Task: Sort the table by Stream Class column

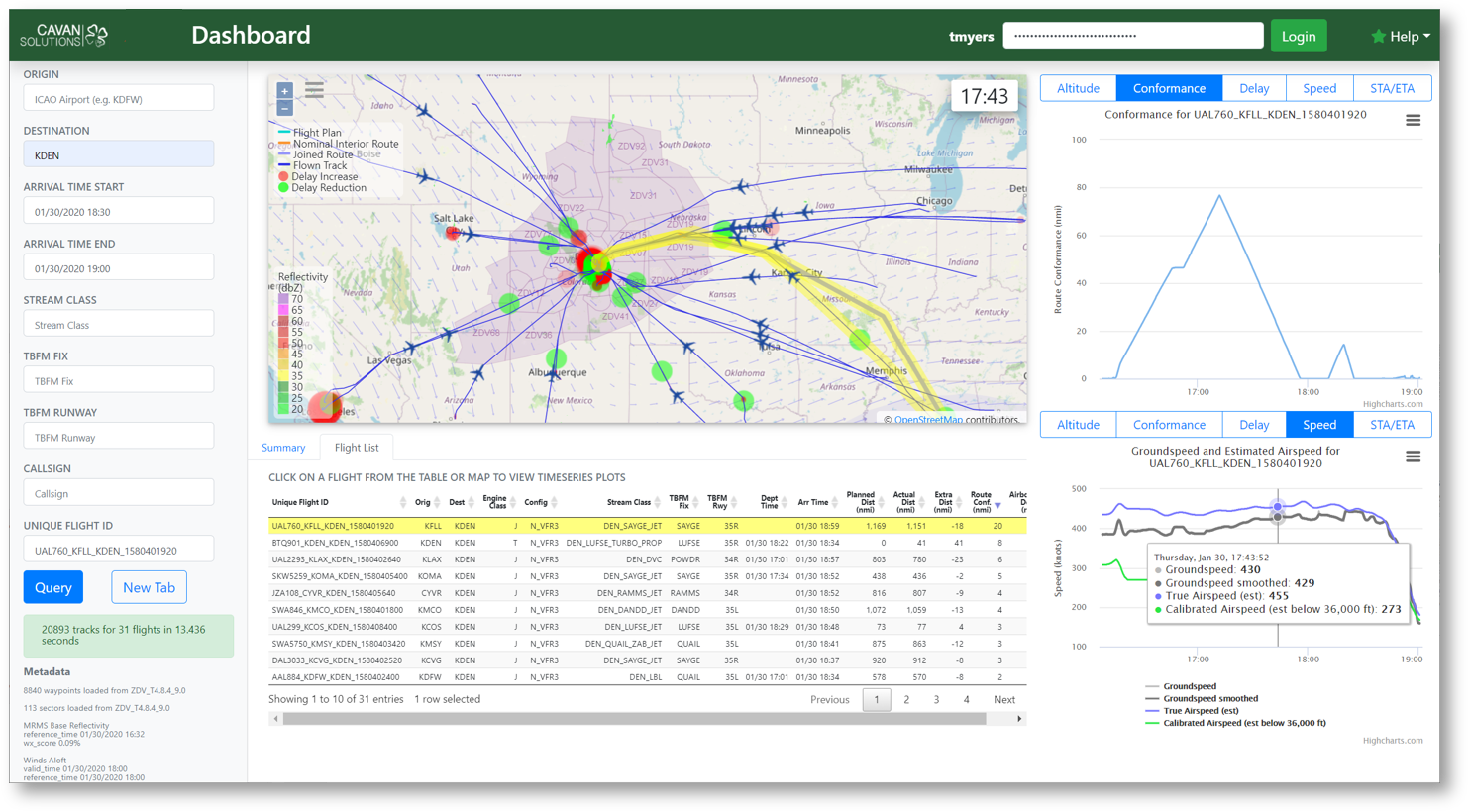Action: pos(629,502)
